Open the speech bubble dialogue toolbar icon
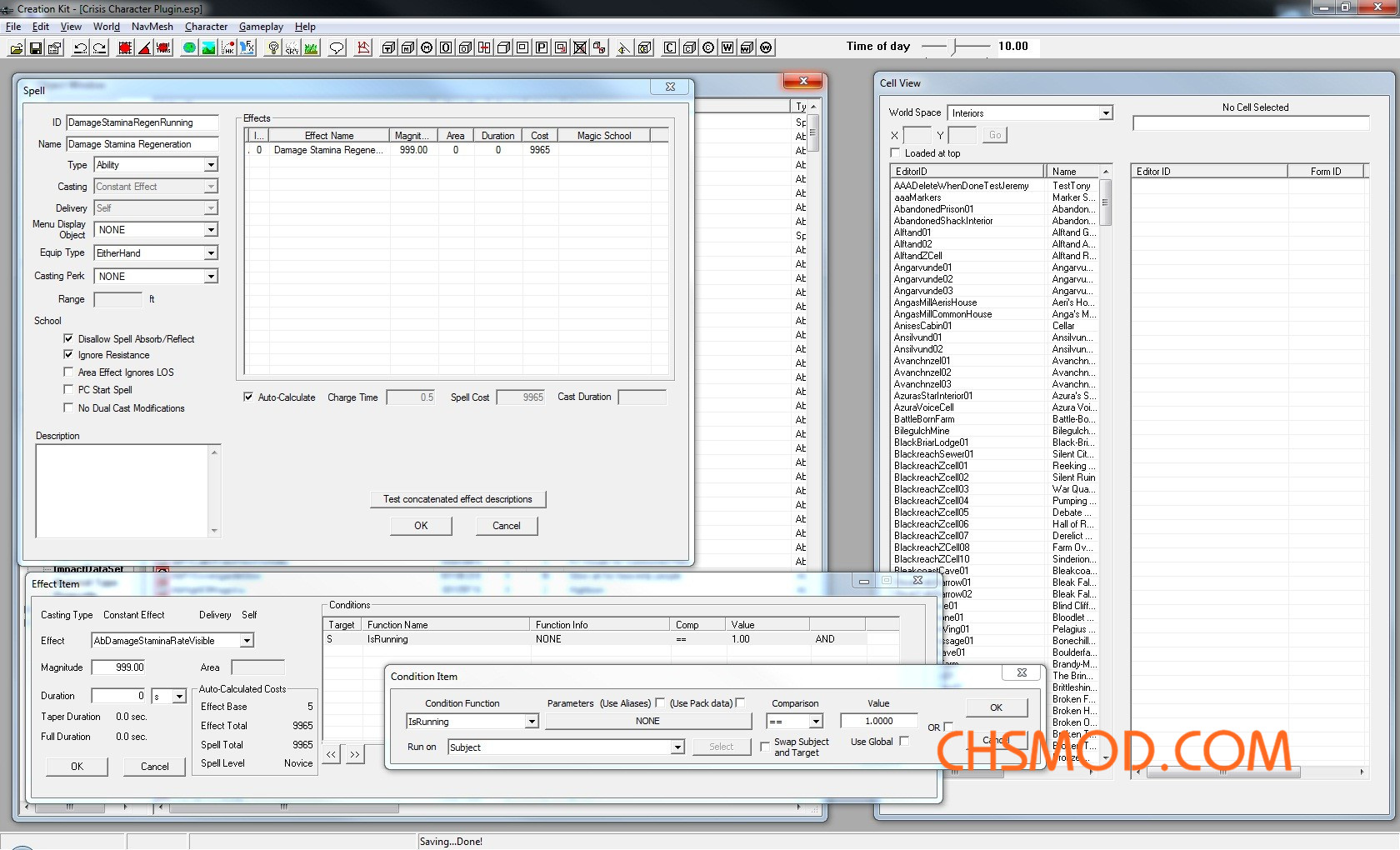Viewport: 1400px width, 850px height. tap(337, 47)
